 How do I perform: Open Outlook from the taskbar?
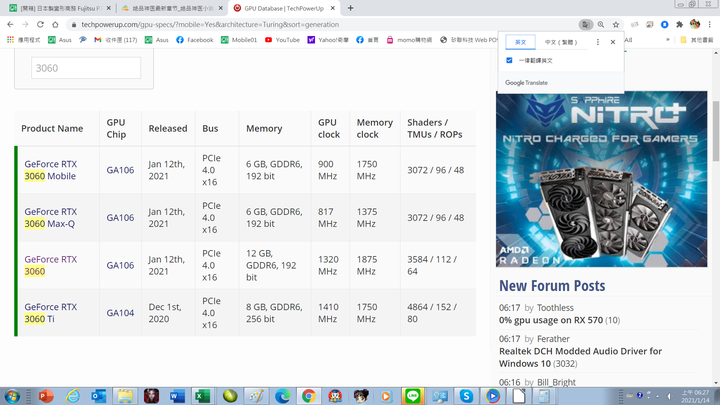pos(98,396)
